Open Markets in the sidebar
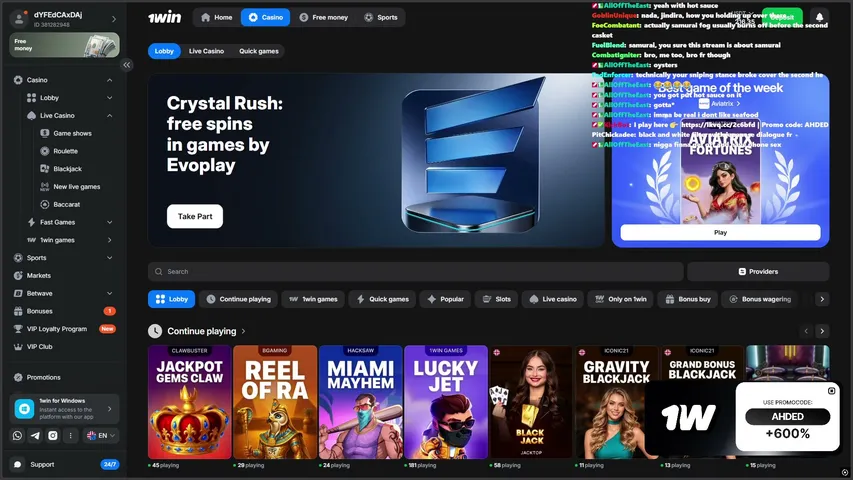Image resolution: width=853 pixels, height=480 pixels. (x=39, y=275)
